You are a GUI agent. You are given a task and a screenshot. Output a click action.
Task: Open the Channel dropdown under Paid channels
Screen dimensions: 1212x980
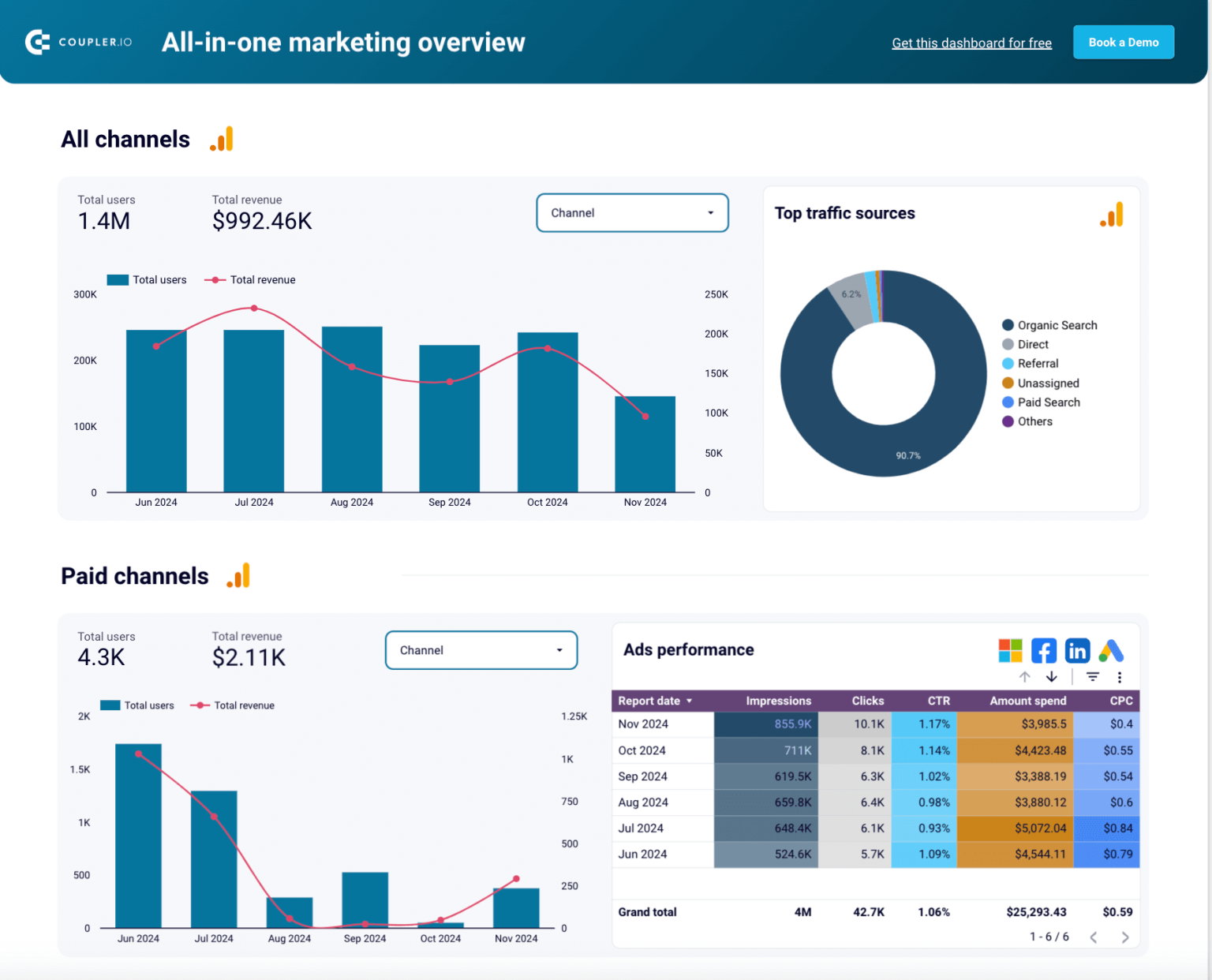481,650
